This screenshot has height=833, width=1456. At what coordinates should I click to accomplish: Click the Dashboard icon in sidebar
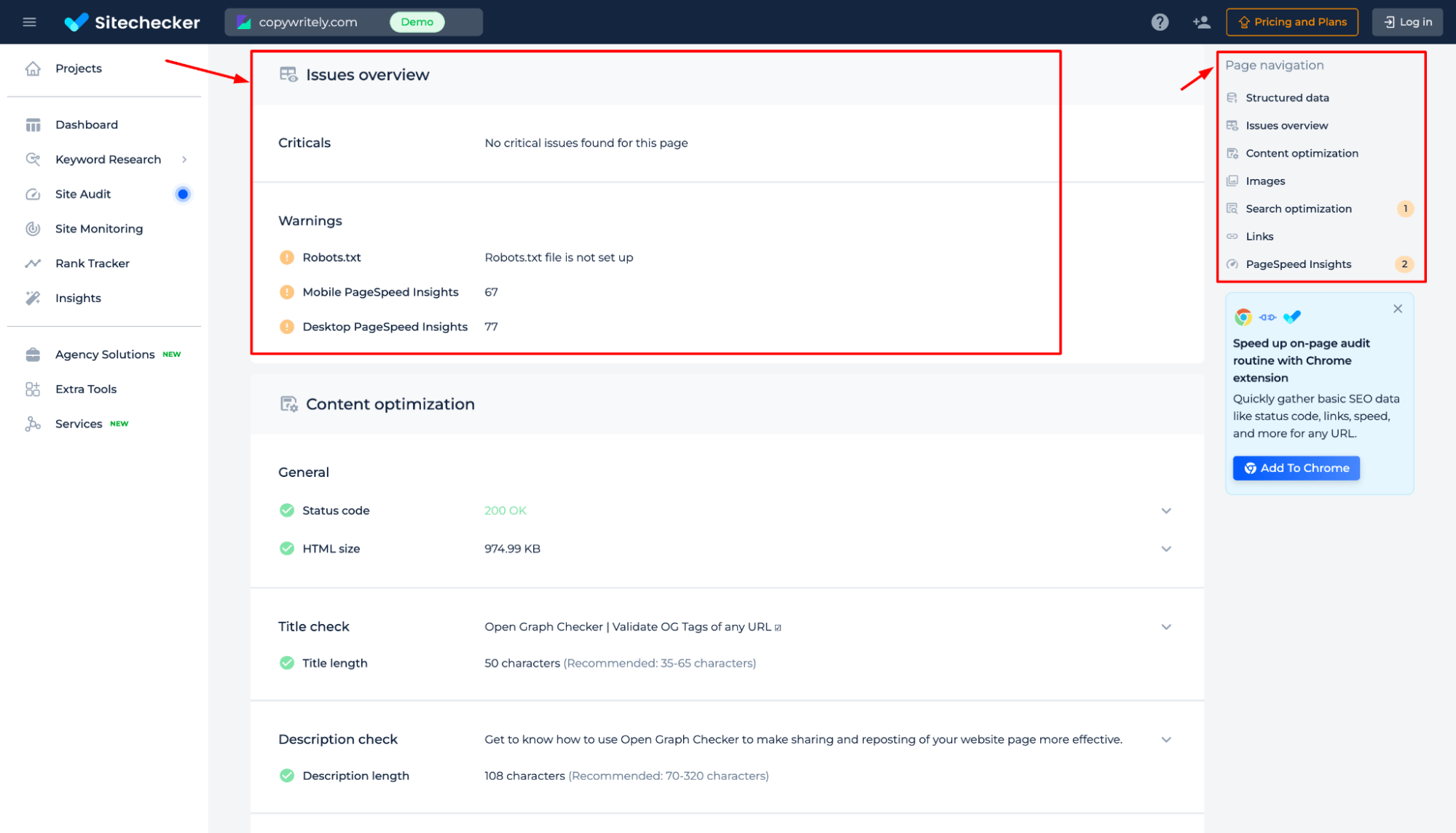click(x=33, y=125)
